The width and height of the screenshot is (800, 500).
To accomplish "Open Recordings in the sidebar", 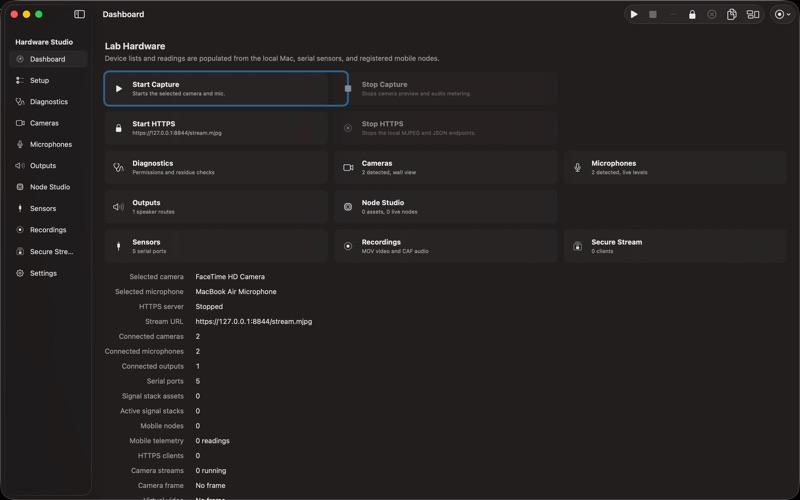I will 48,230.
